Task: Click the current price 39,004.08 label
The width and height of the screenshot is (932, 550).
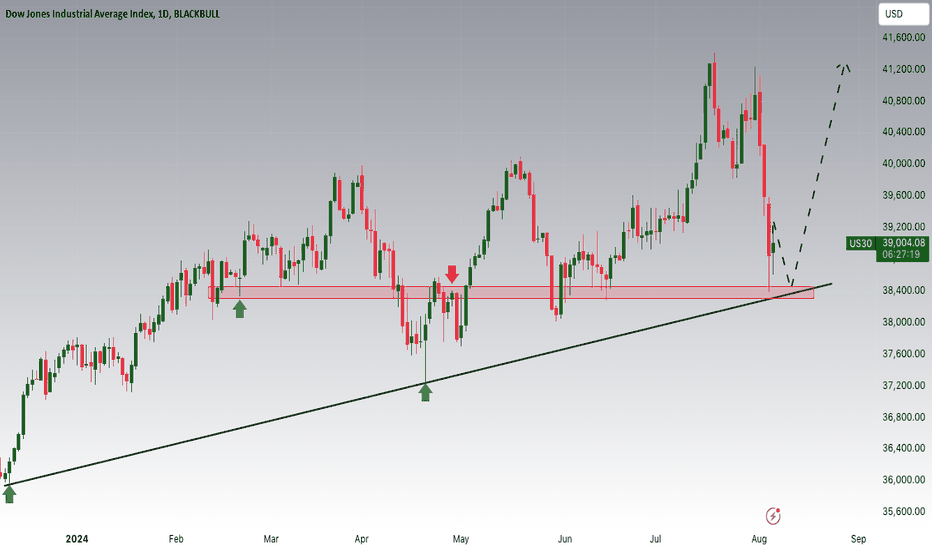Action: (903, 243)
